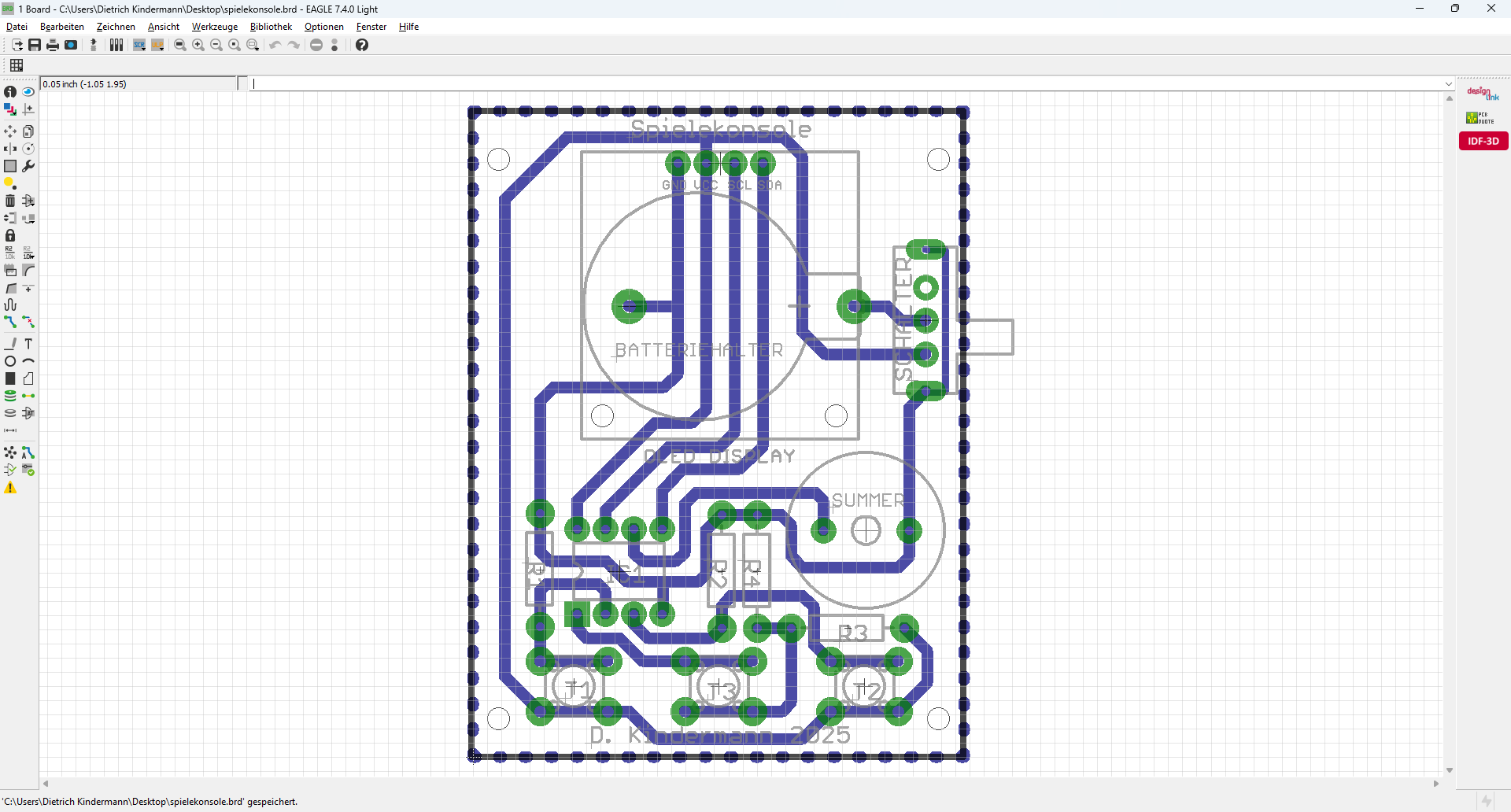This screenshot has width=1511, height=812.
Task: Select the Hole tool
Action: point(10,413)
